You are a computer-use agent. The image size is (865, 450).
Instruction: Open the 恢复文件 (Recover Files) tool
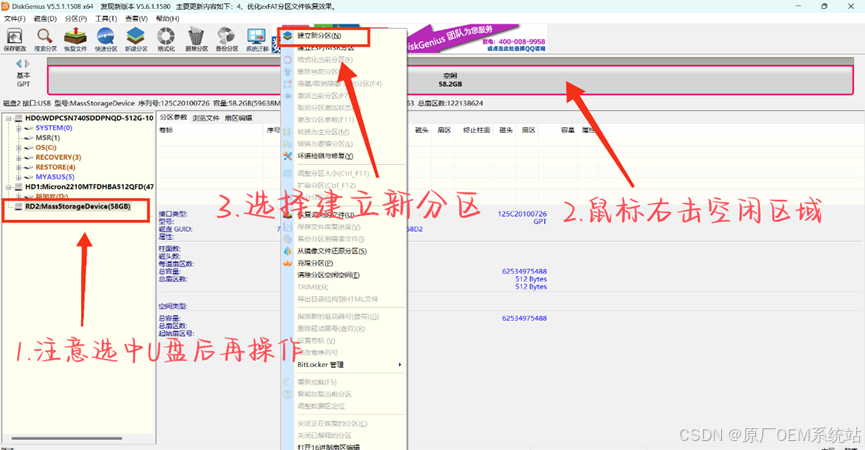pyautogui.click(x=75, y=40)
